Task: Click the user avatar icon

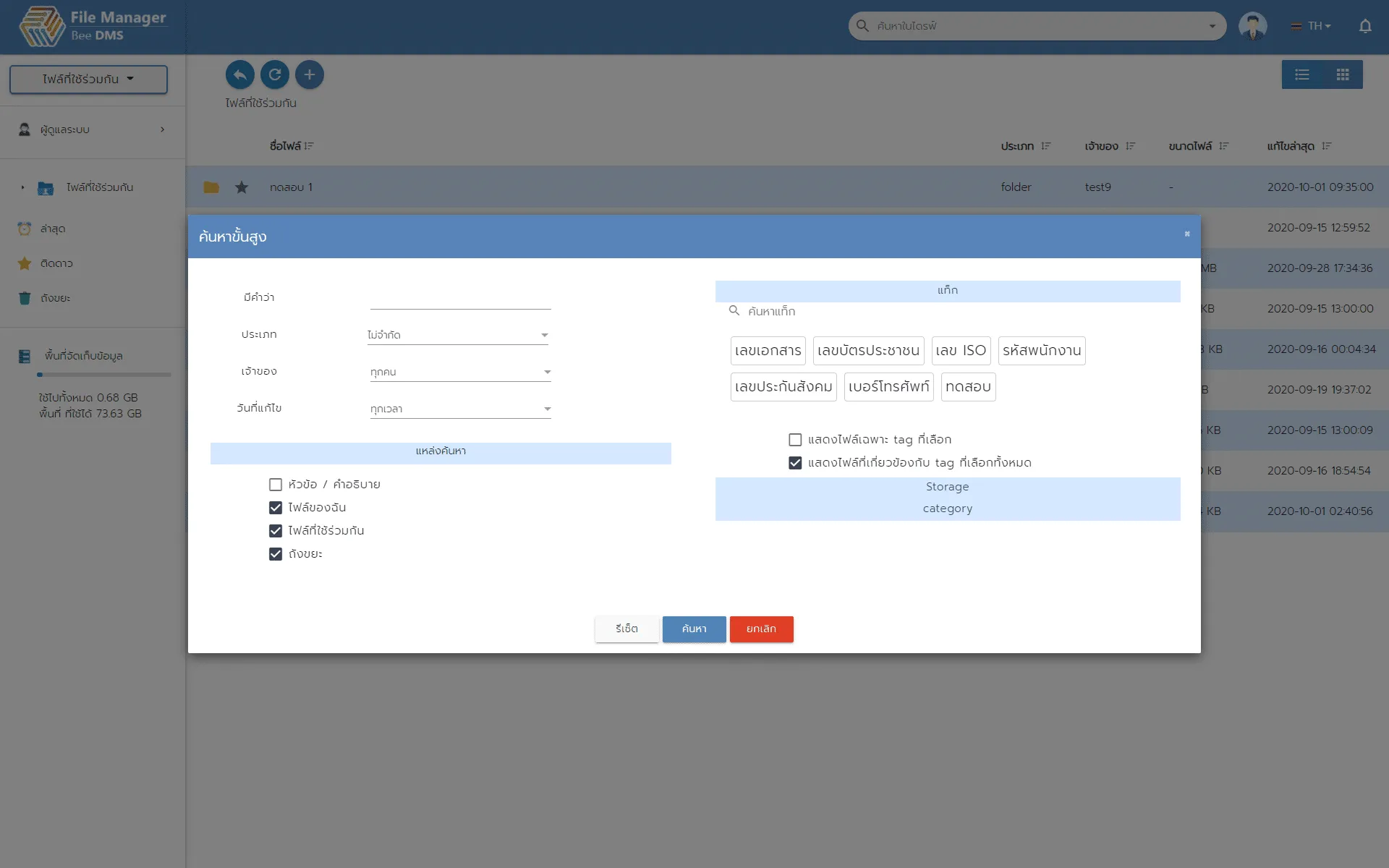Action: point(1252,26)
